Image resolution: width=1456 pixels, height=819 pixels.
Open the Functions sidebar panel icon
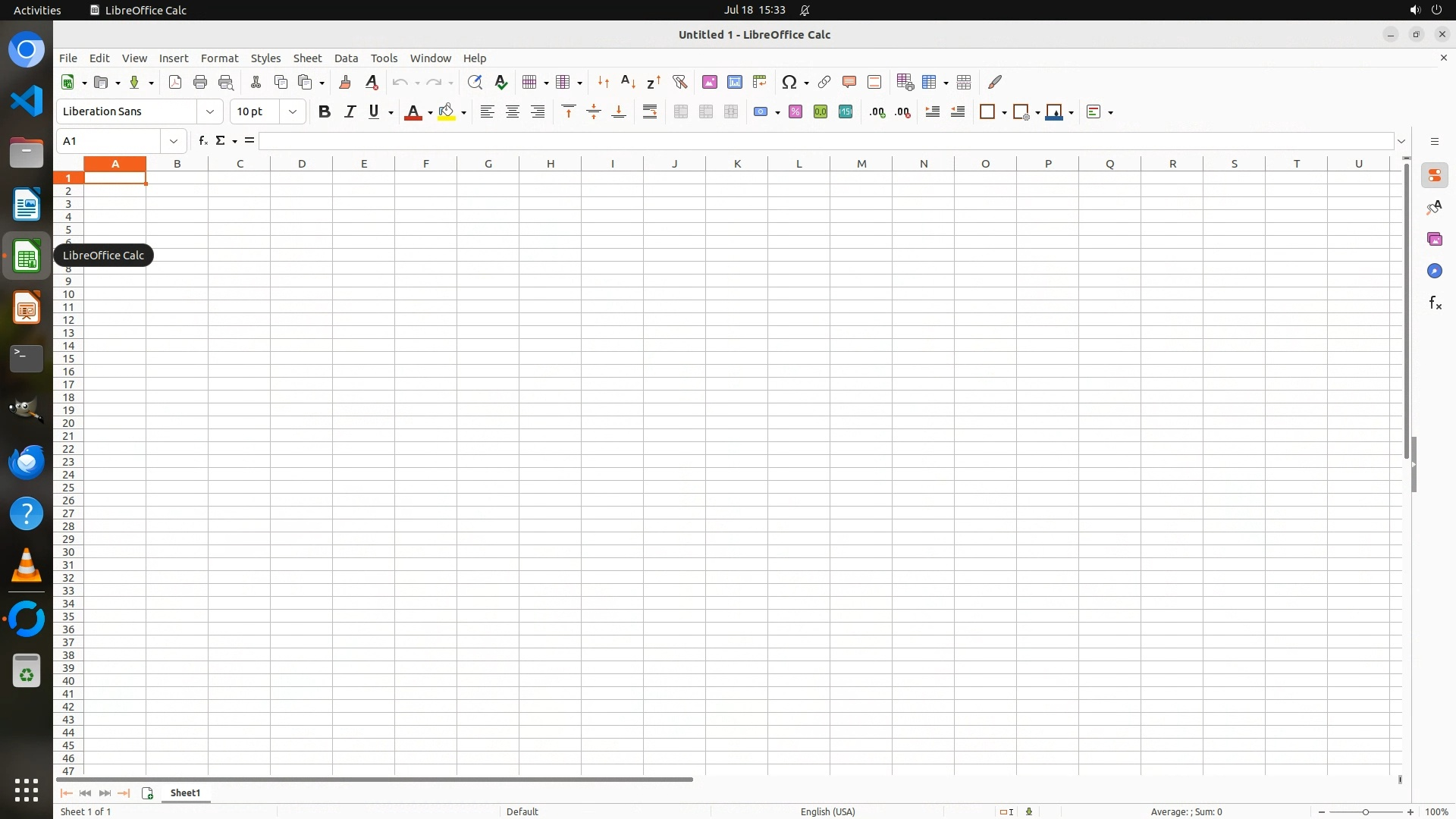1435,303
